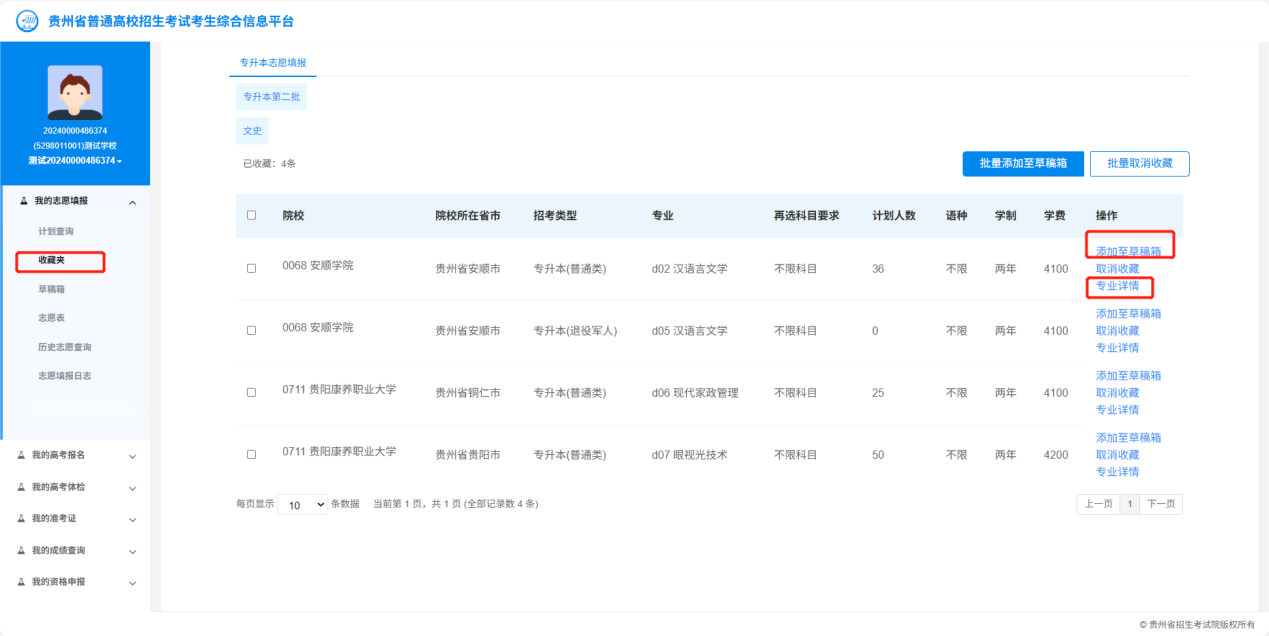This screenshot has height=636, width=1269.
Task: Open the rows-per-page dropdown showing 10
Action: [x=302, y=505]
